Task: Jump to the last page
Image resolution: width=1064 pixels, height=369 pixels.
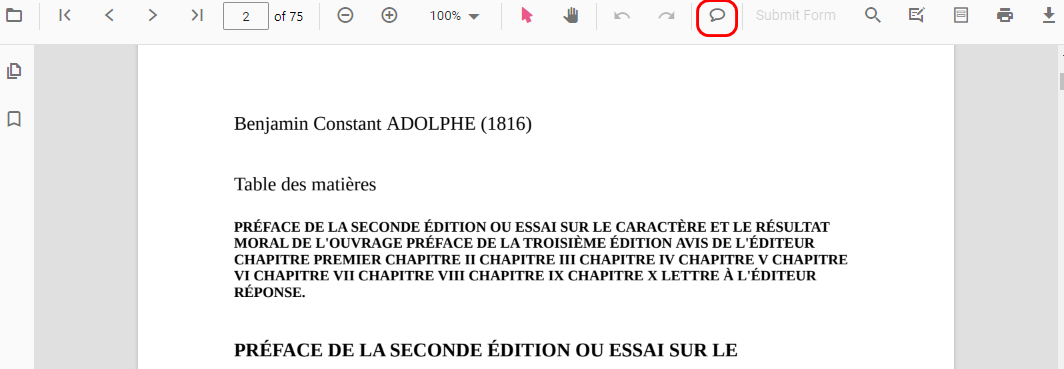Action: (x=197, y=15)
